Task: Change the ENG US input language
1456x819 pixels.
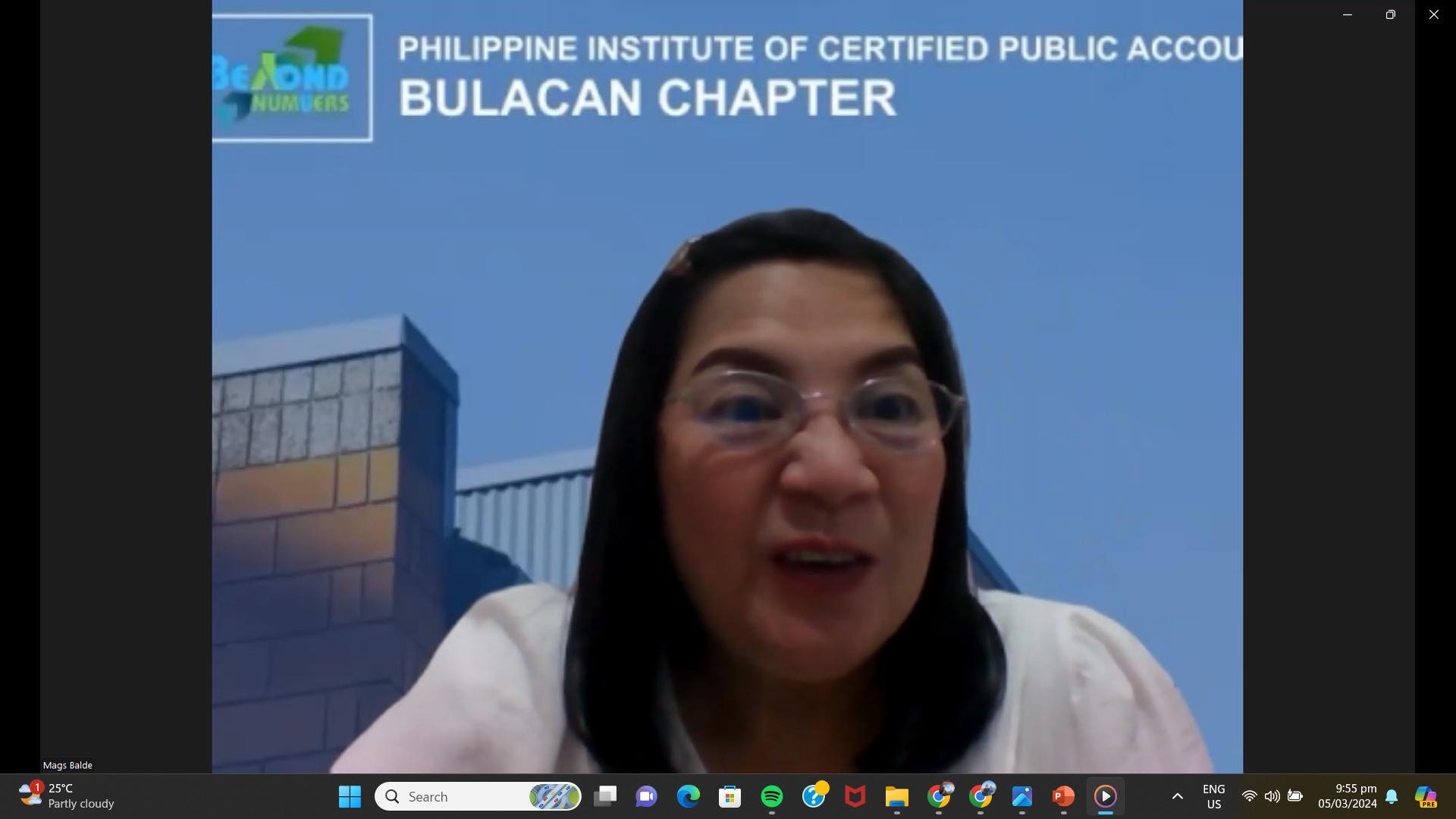Action: (x=1213, y=796)
